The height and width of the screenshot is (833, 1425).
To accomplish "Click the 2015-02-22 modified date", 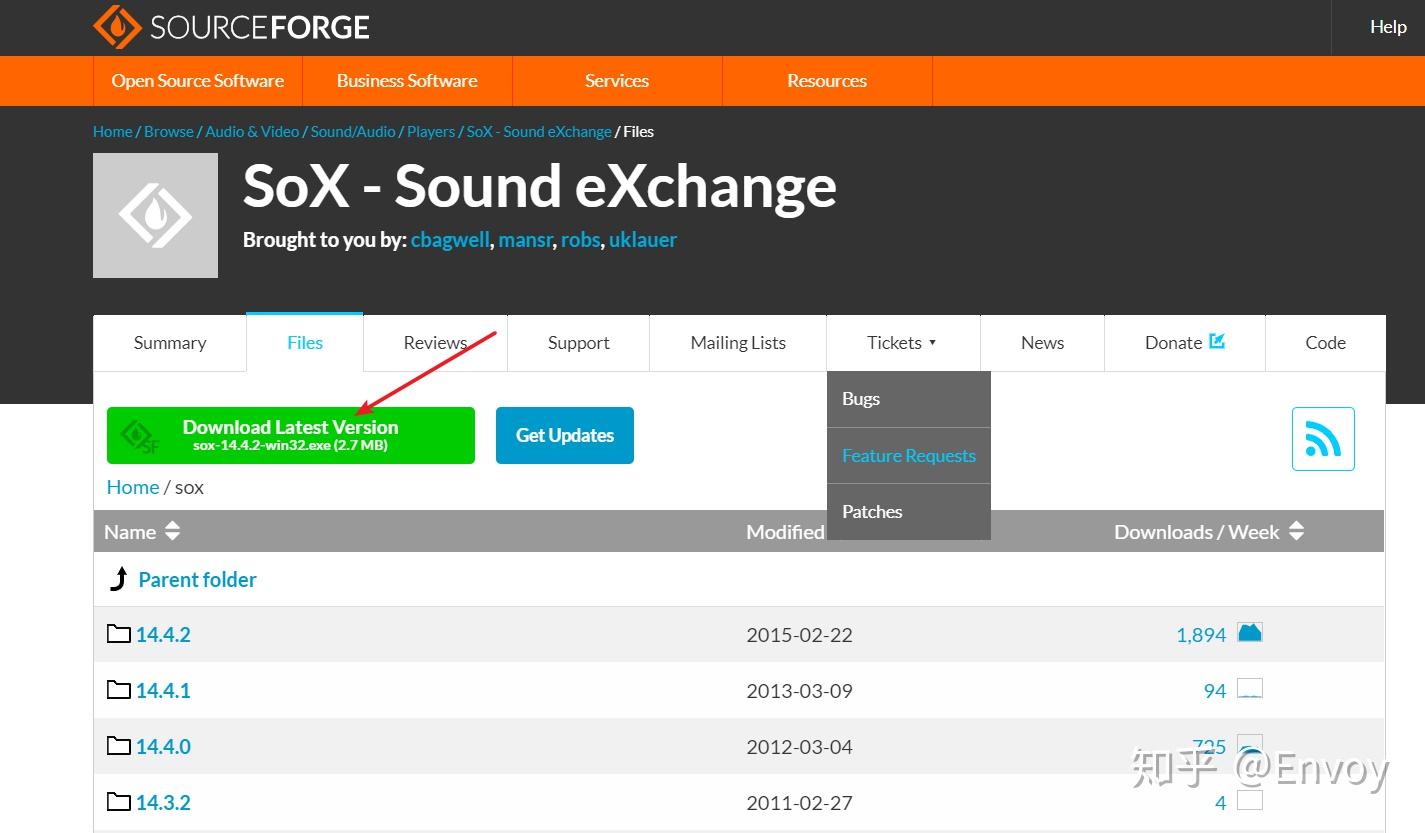I will (799, 635).
